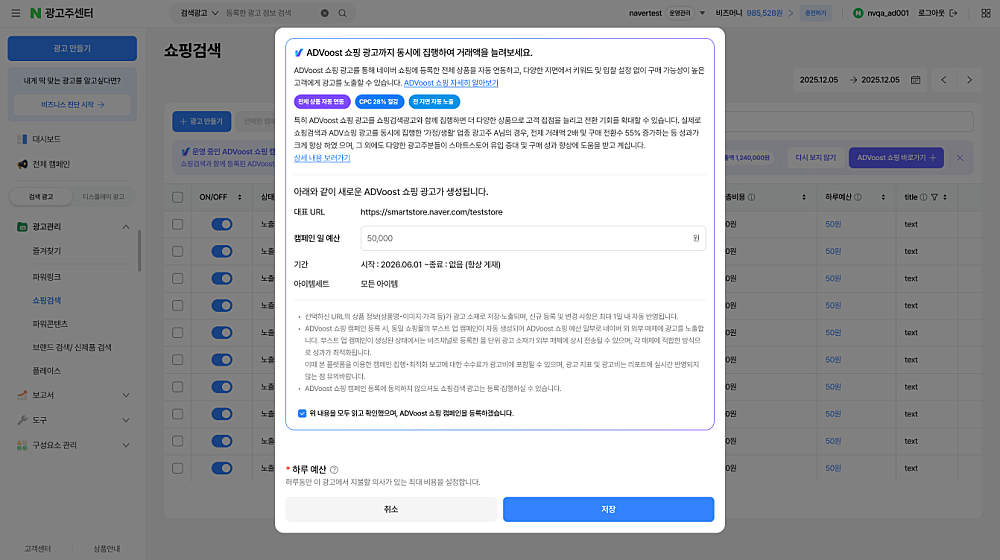Open 브랜드 검색/신제품 검색 menu
Viewport: 1000px width, 560px height.
(72, 348)
